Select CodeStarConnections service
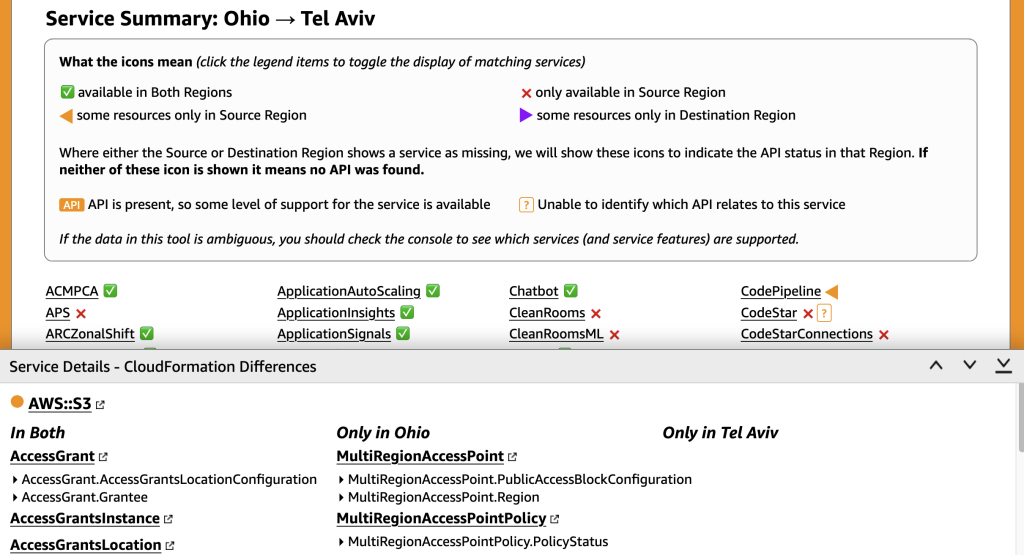The height and width of the screenshot is (555, 1024). pyautogui.click(x=807, y=334)
